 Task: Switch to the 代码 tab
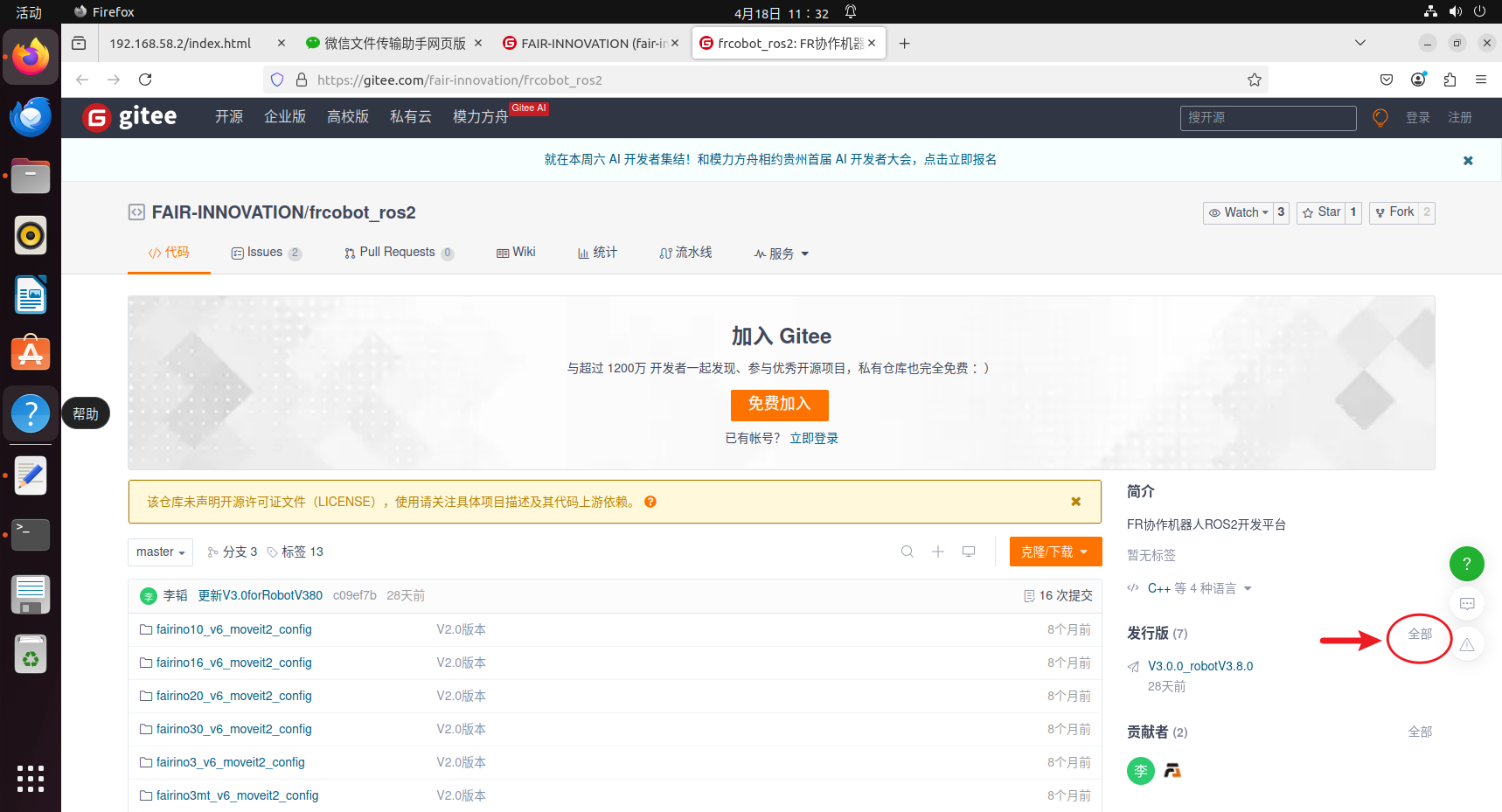(169, 253)
